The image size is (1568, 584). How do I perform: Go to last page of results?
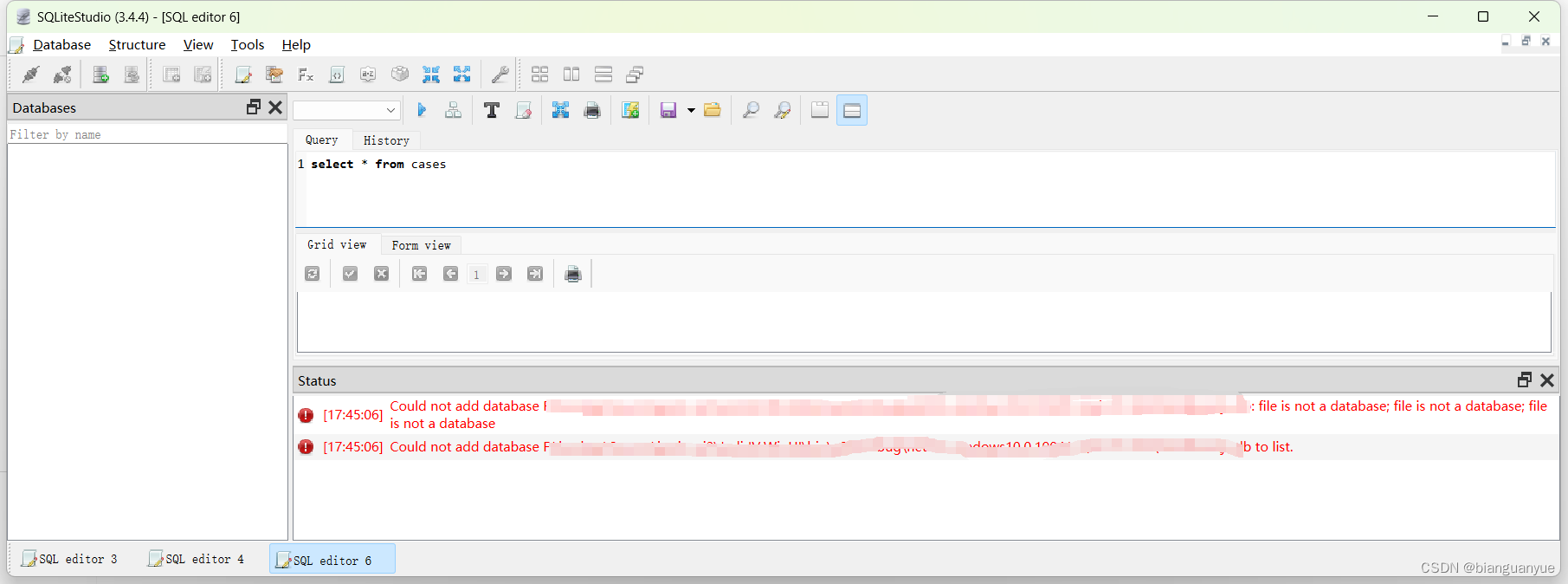(x=535, y=274)
